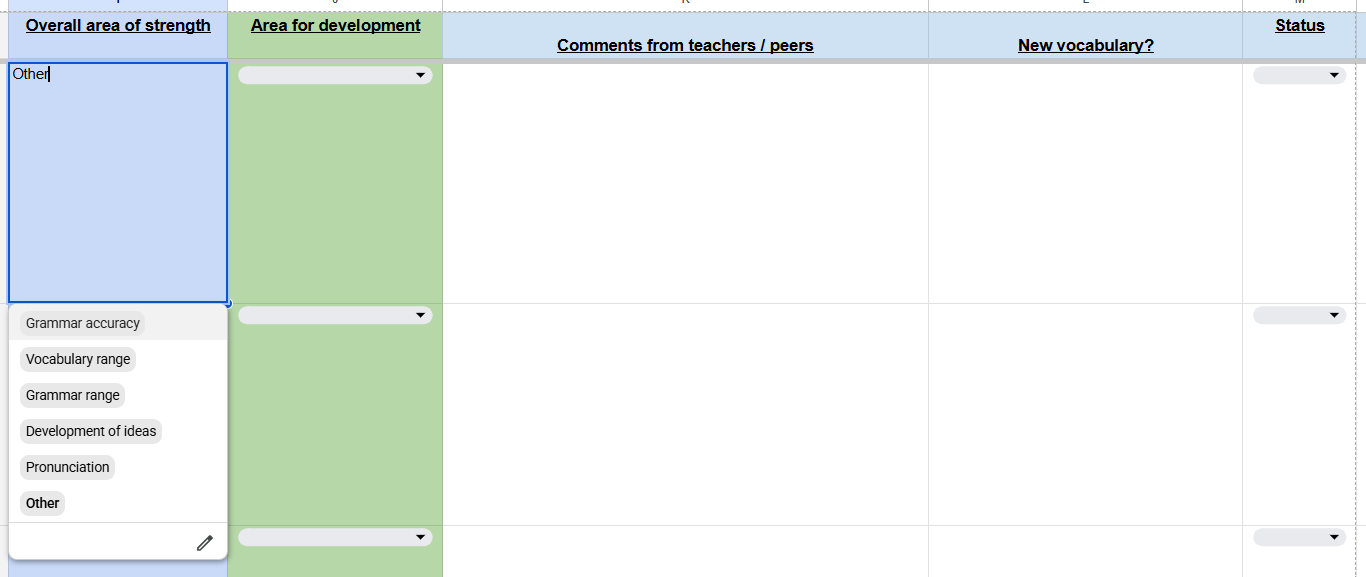
Task: Choose 'Vocabulary range' option
Action: tap(78, 359)
